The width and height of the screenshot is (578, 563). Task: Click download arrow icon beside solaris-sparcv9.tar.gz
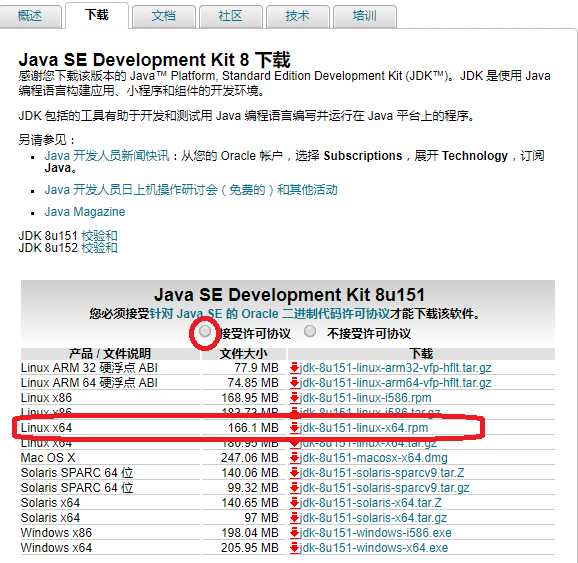tap(294, 488)
